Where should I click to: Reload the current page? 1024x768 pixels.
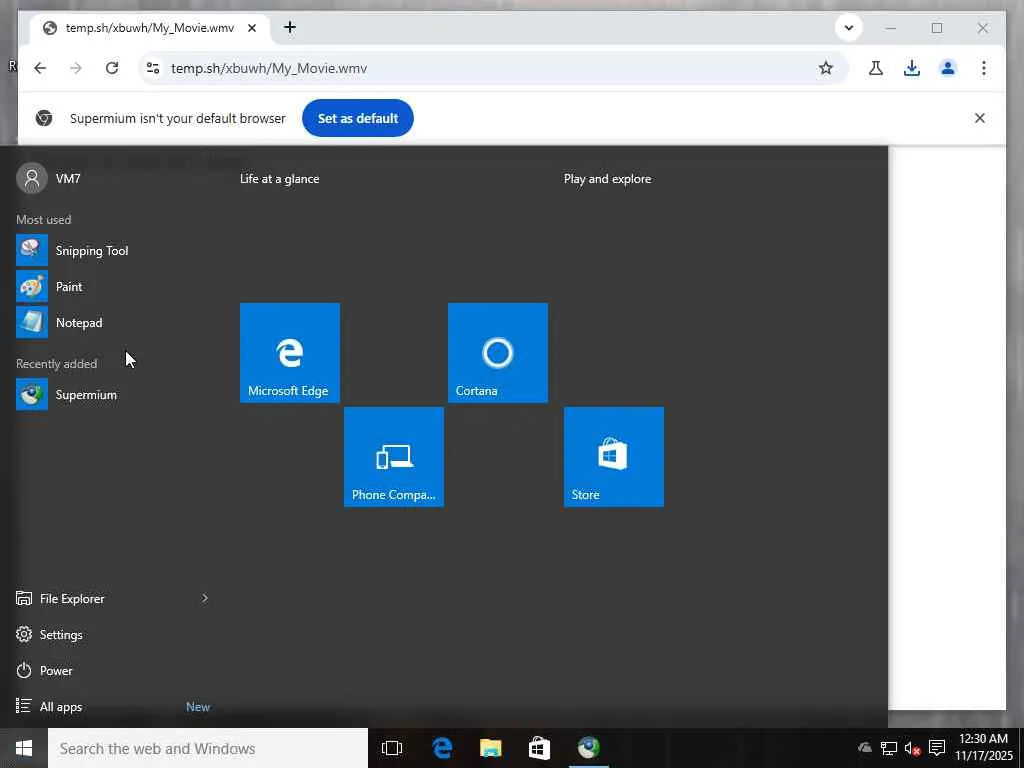tap(112, 68)
